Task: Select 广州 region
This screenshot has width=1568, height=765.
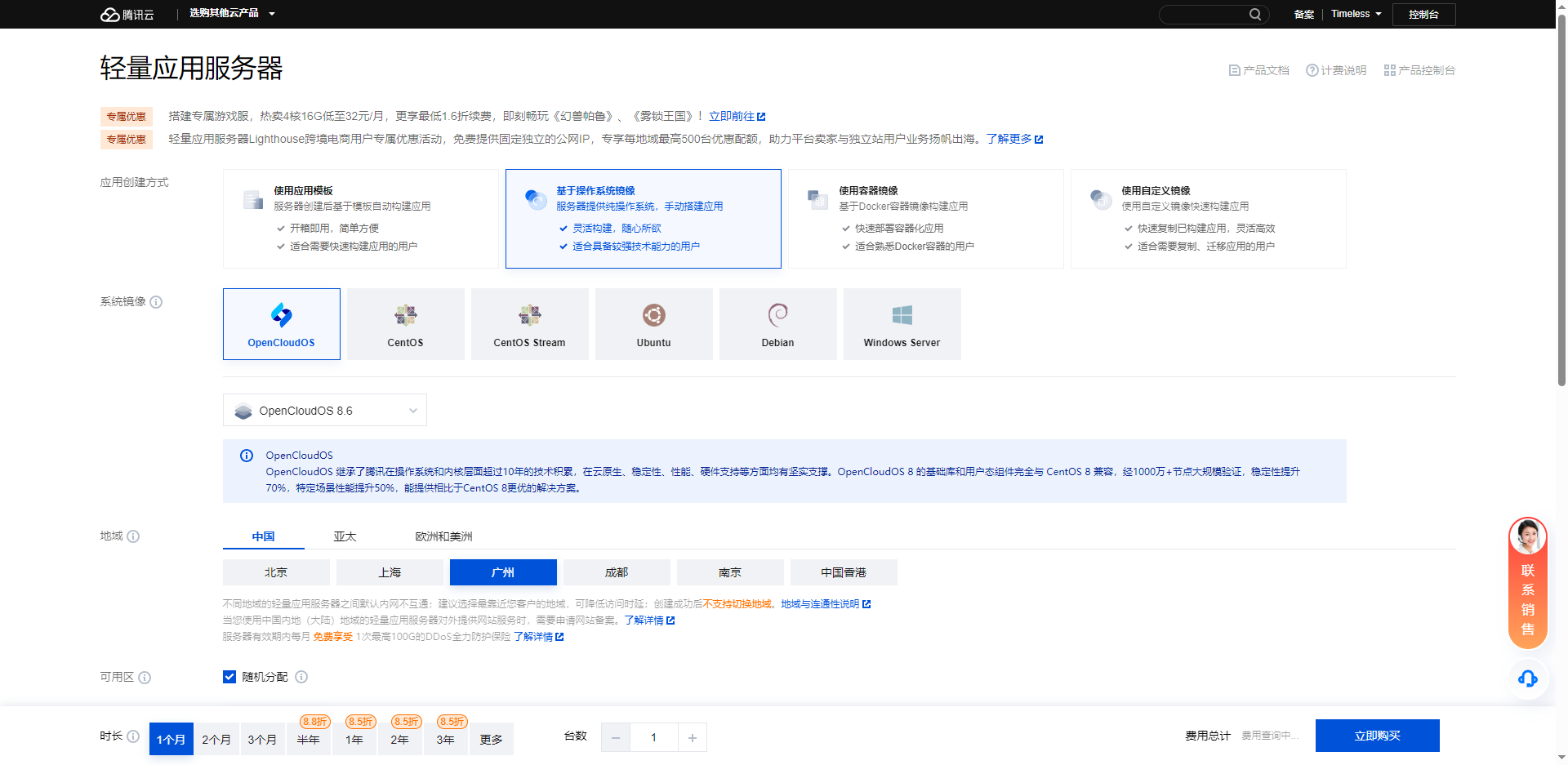Action: click(x=503, y=572)
